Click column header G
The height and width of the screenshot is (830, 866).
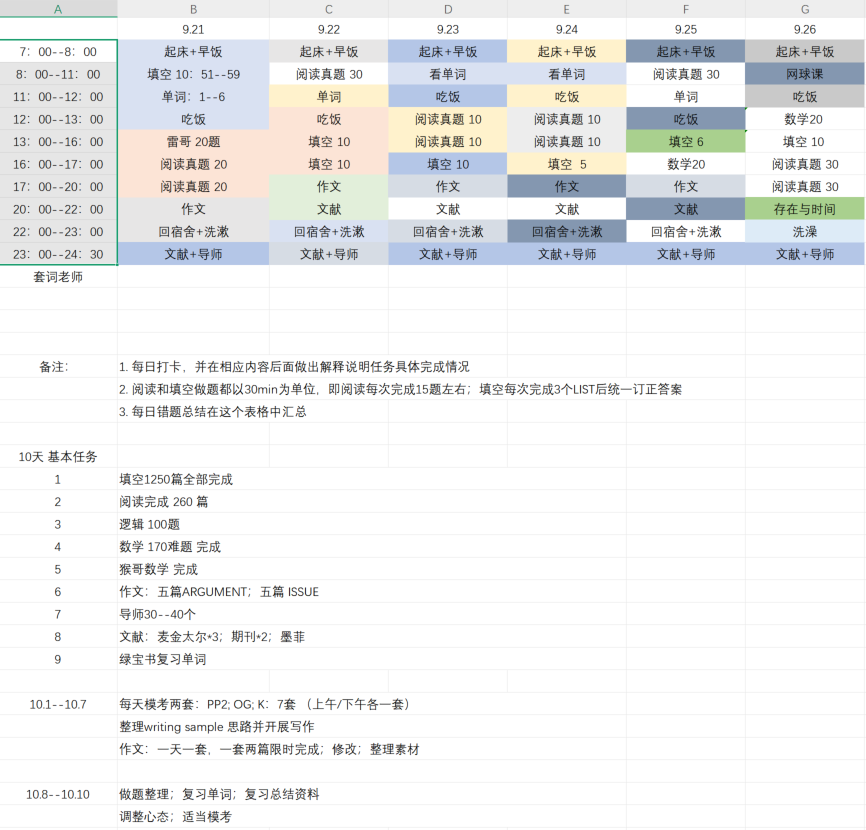coord(805,9)
